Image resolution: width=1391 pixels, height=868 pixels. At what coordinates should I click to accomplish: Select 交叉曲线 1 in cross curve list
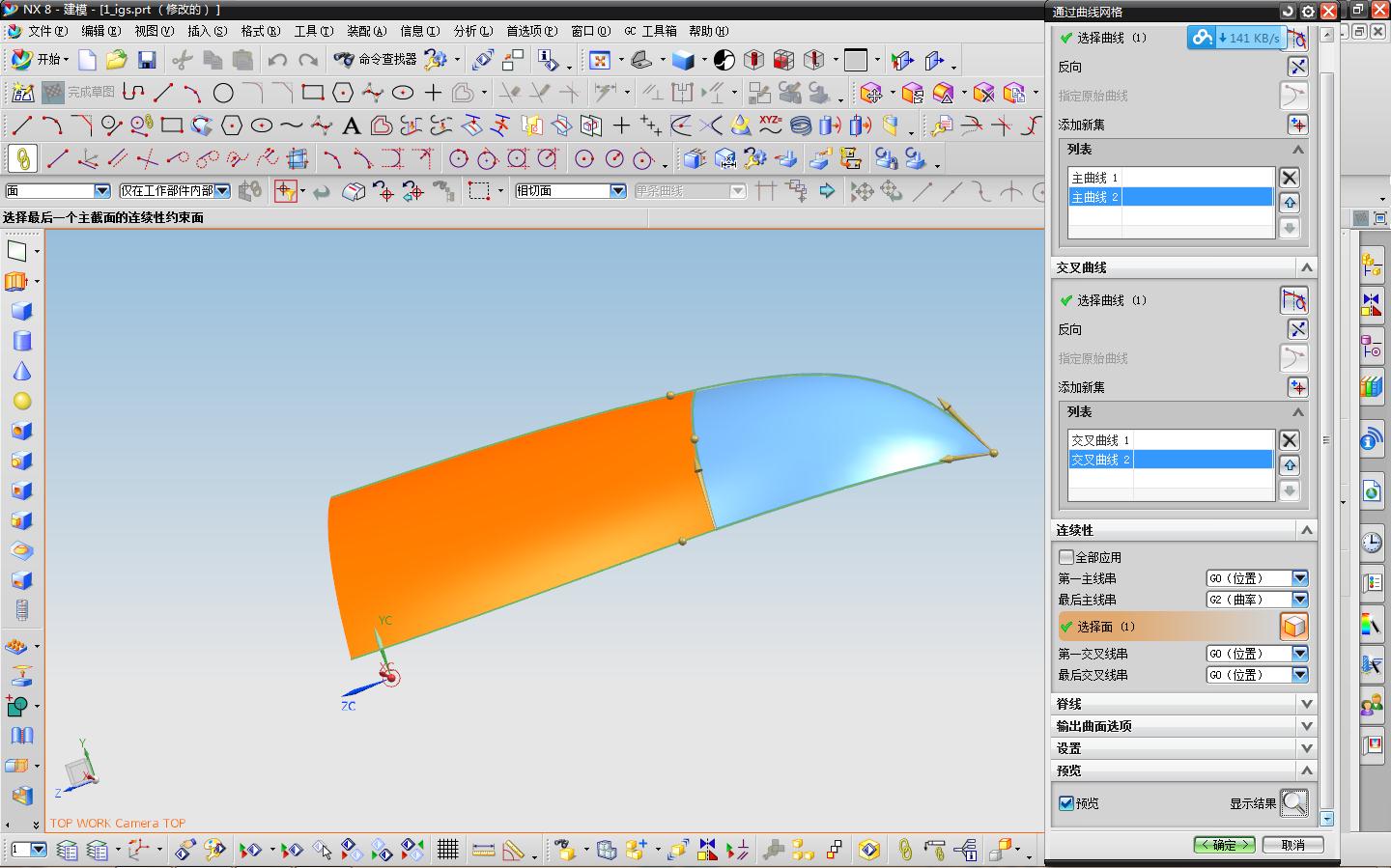point(1171,440)
